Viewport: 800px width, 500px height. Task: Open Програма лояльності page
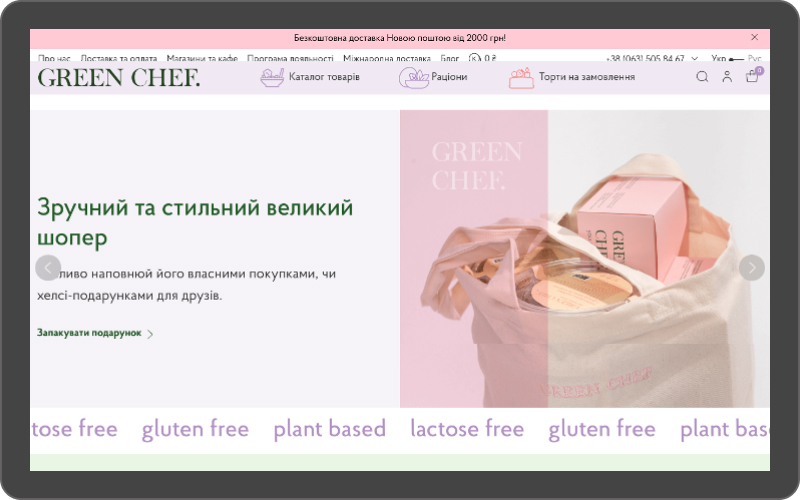(290, 58)
